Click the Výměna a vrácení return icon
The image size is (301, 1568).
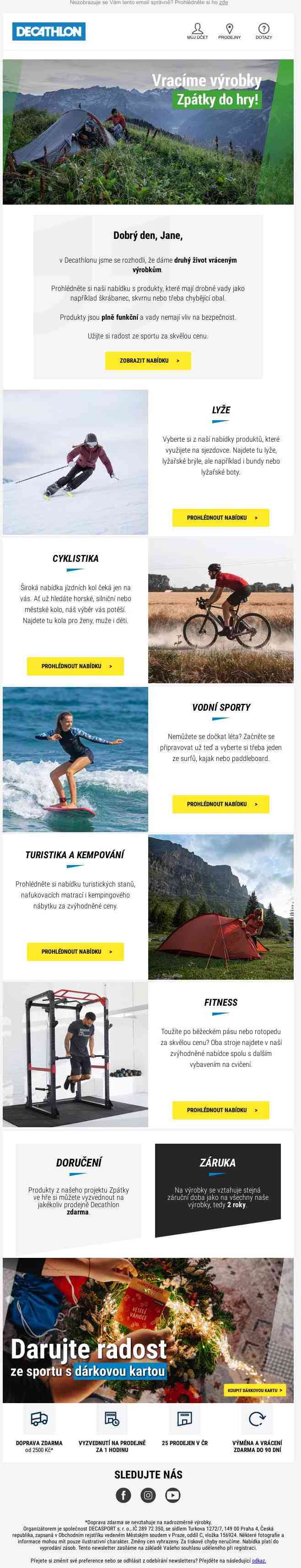[x=257, y=1419]
